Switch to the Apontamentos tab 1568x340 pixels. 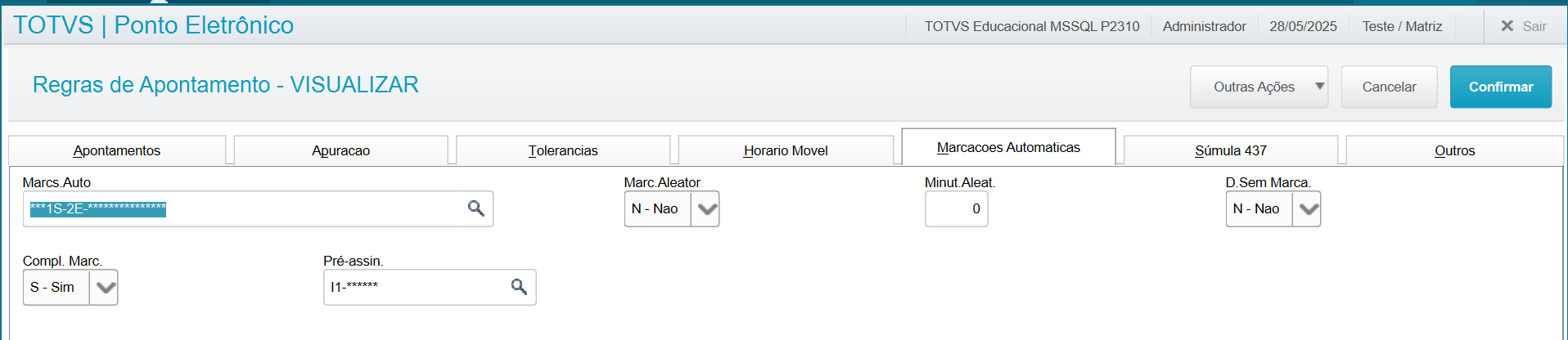(117, 150)
